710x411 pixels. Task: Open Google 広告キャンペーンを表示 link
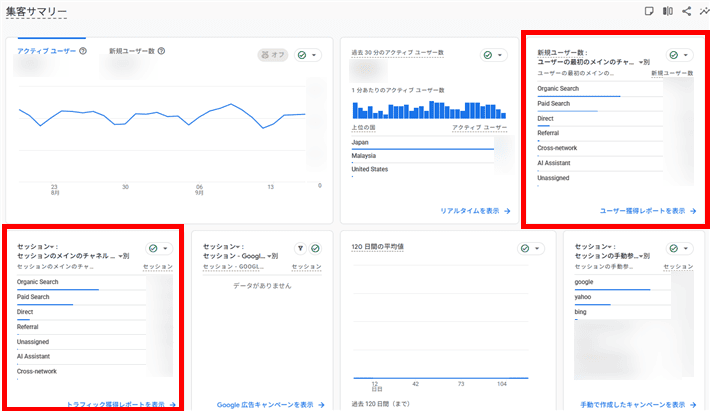(x=270, y=405)
